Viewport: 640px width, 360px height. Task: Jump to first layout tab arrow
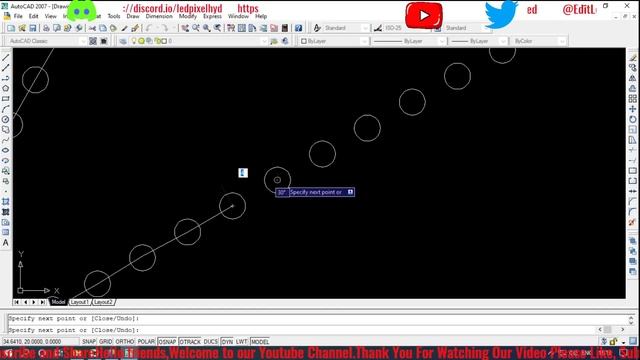(16, 302)
